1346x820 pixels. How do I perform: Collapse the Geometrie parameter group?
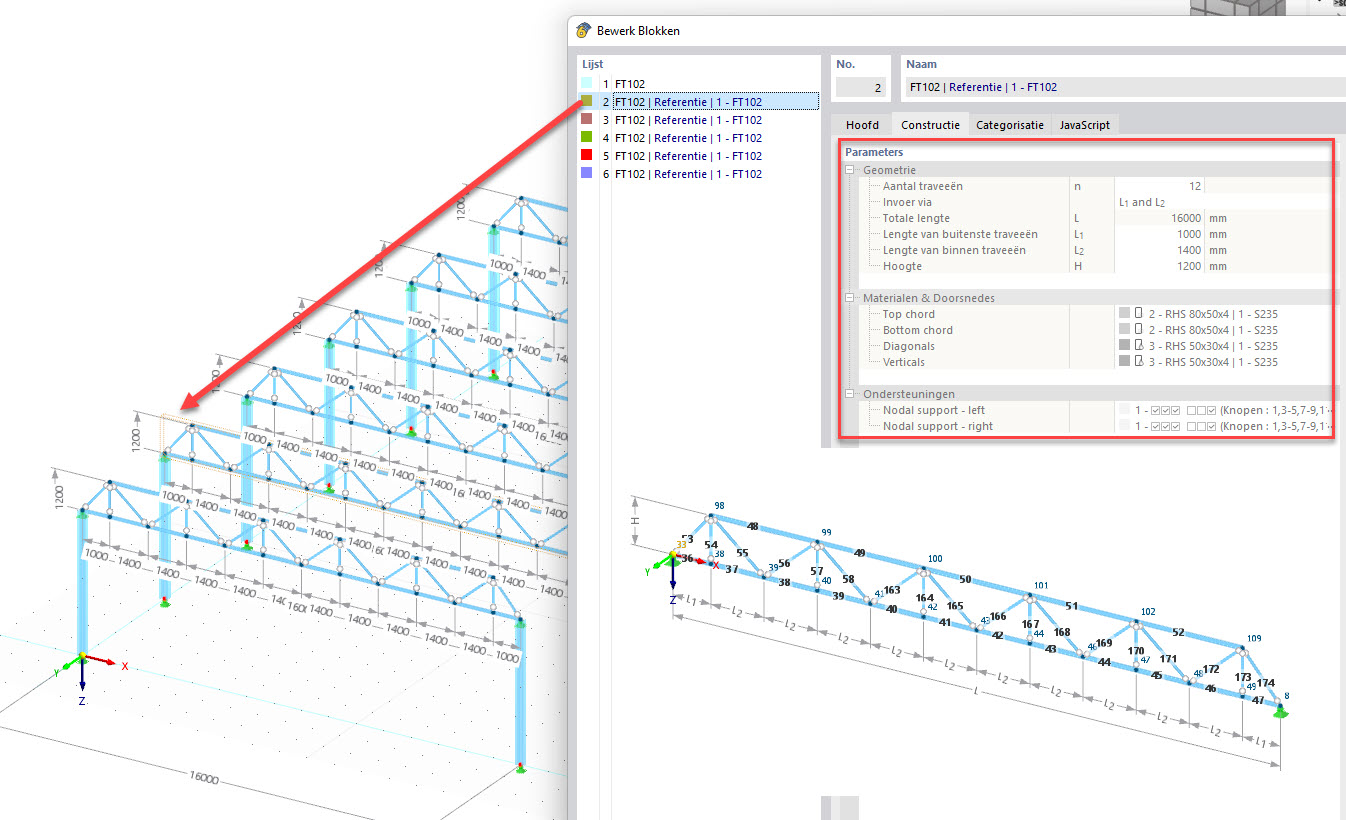pyautogui.click(x=851, y=170)
